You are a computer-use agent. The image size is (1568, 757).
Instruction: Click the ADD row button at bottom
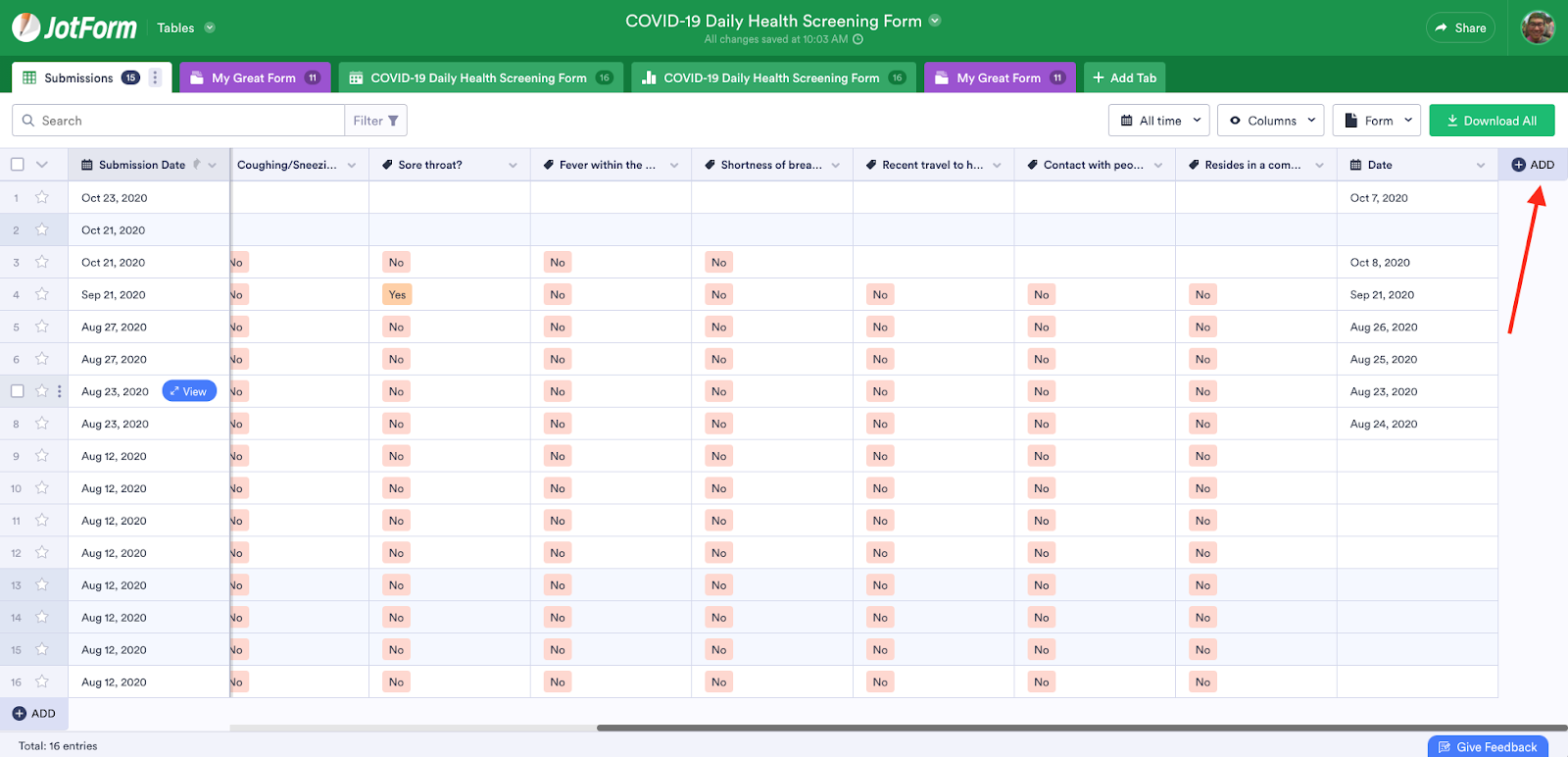34,714
